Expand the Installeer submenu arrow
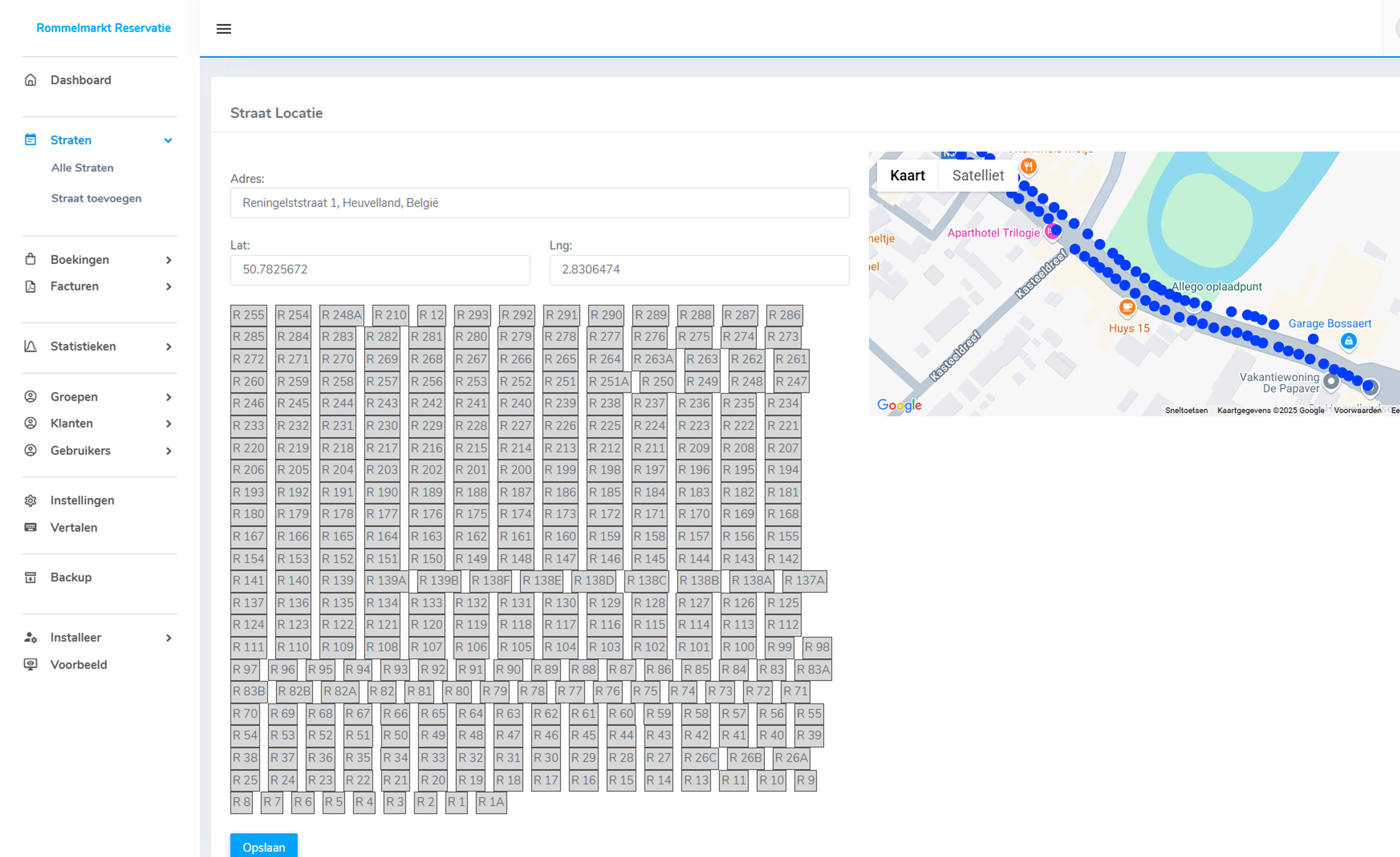The width and height of the screenshot is (1400, 857). (168, 638)
